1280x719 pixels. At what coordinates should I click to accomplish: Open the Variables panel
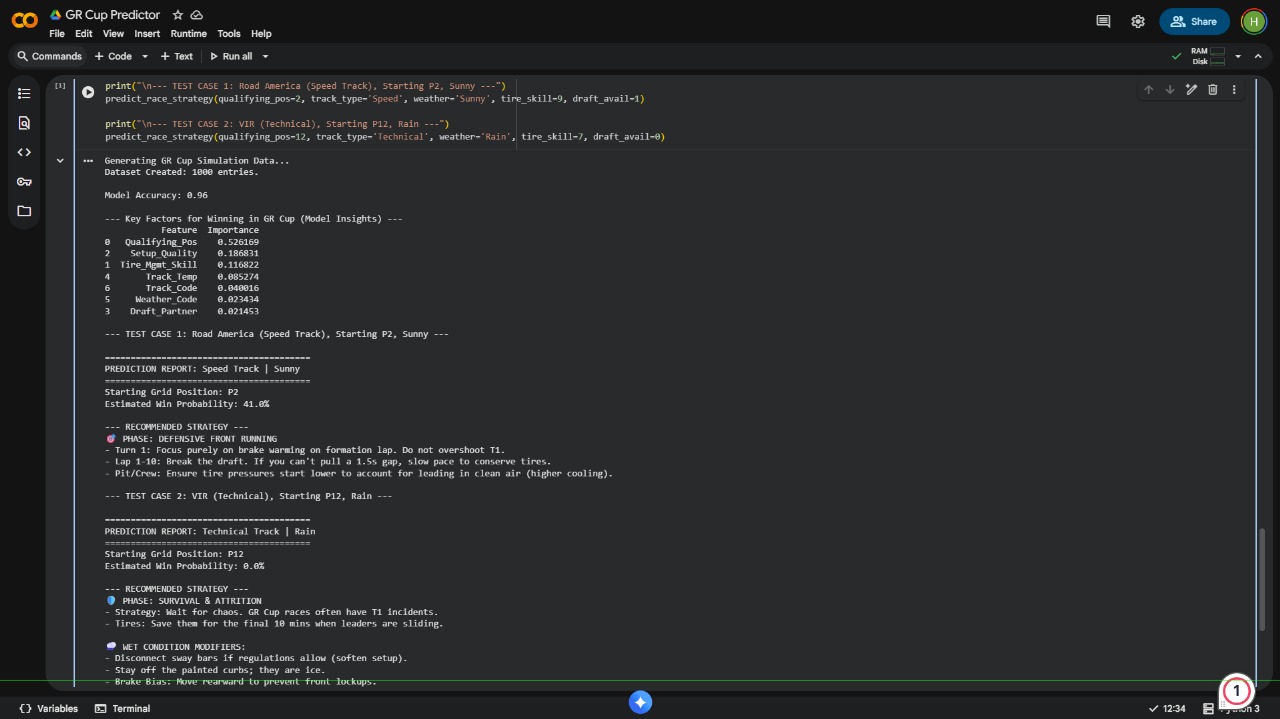pyautogui.click(x=48, y=708)
